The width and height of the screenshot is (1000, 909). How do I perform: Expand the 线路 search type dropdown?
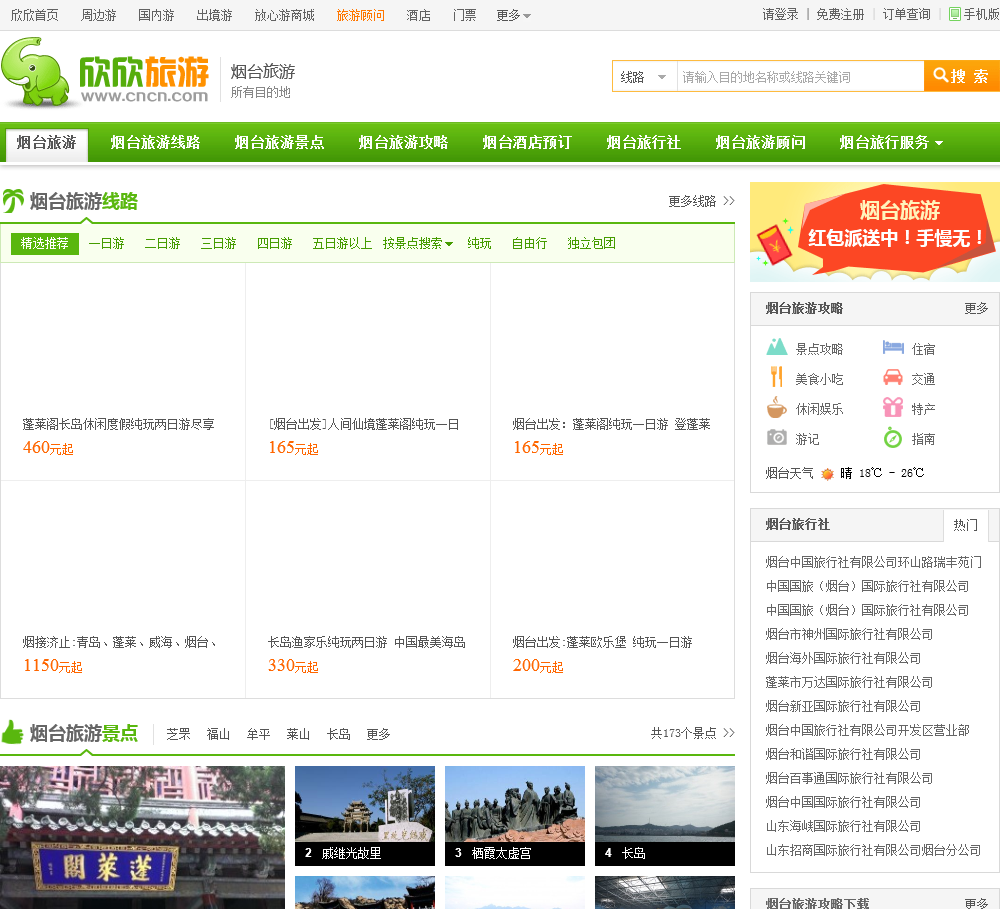click(x=644, y=77)
